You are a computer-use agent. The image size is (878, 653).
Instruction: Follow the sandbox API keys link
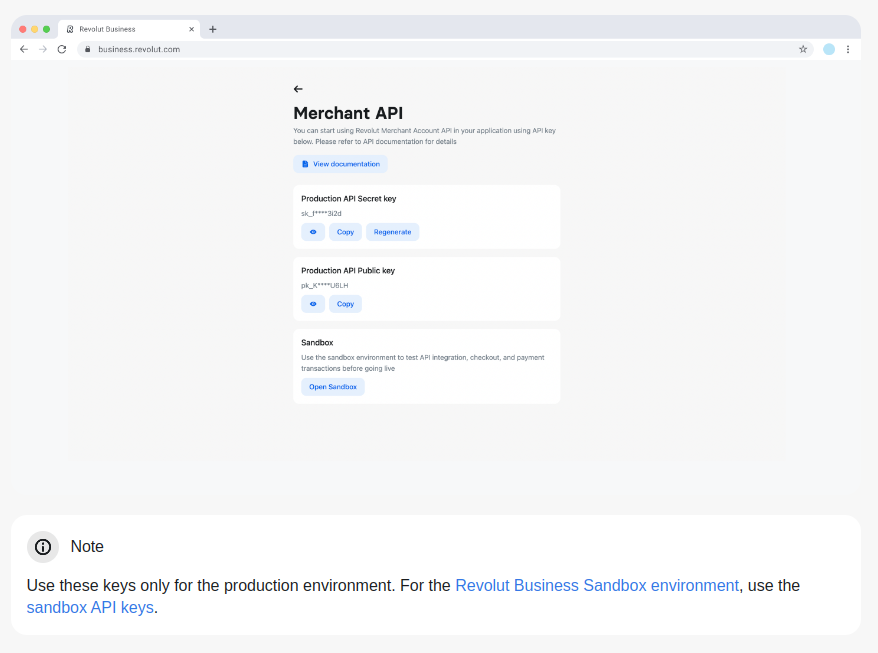pos(90,607)
